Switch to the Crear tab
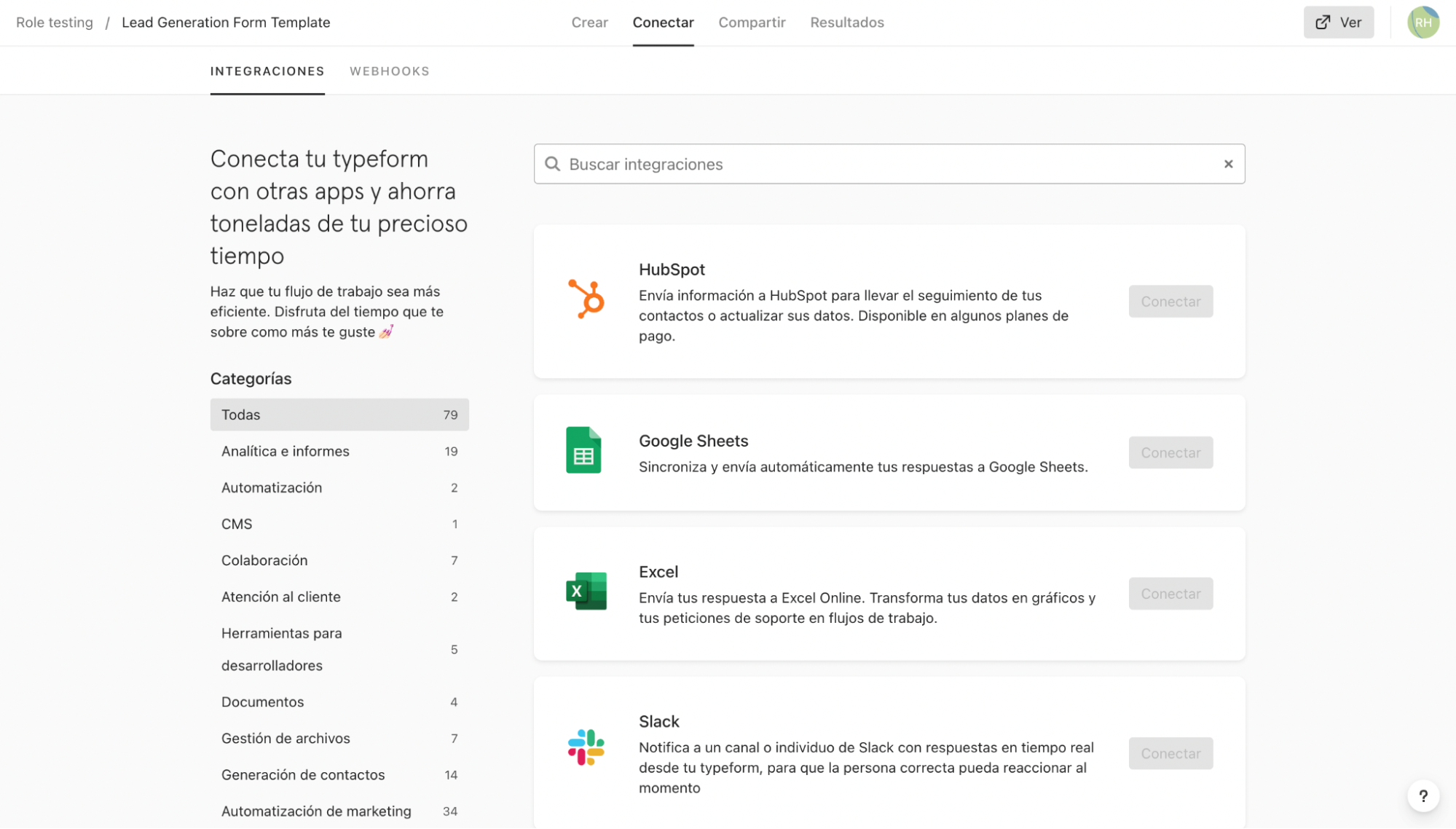 [590, 23]
